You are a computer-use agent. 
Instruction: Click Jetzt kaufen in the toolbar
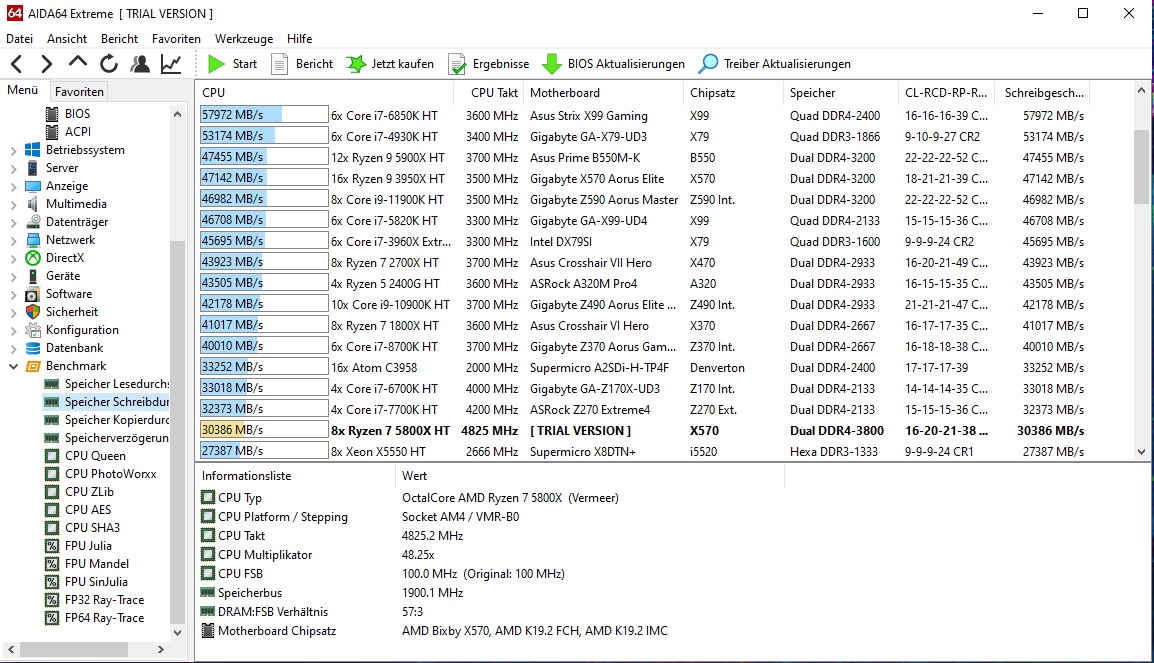tap(390, 64)
